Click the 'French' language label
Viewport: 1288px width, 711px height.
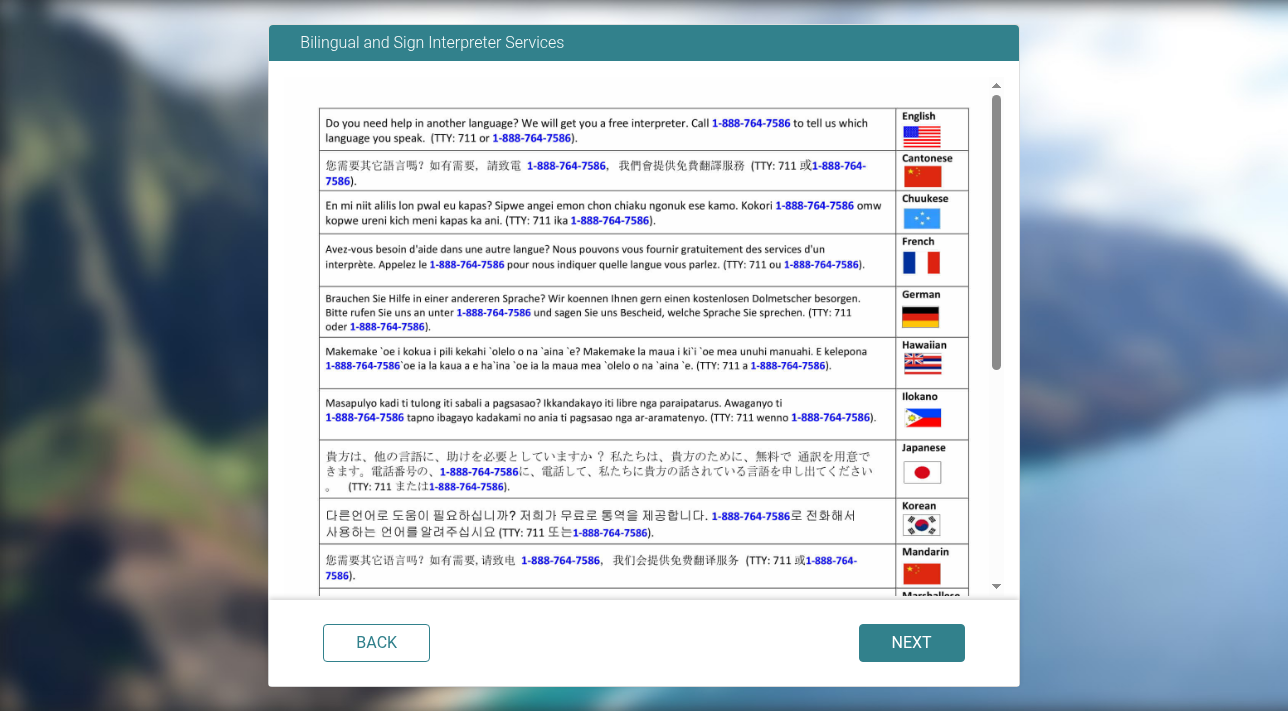918,242
